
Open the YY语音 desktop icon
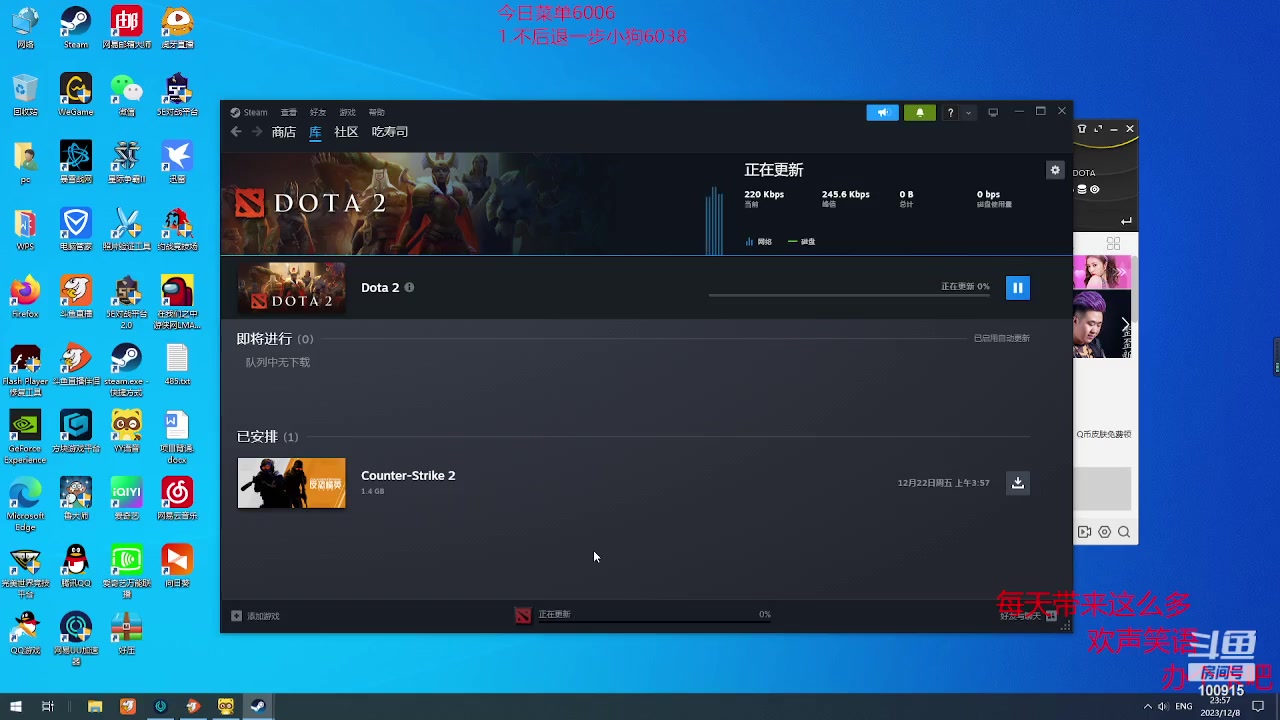pos(127,431)
